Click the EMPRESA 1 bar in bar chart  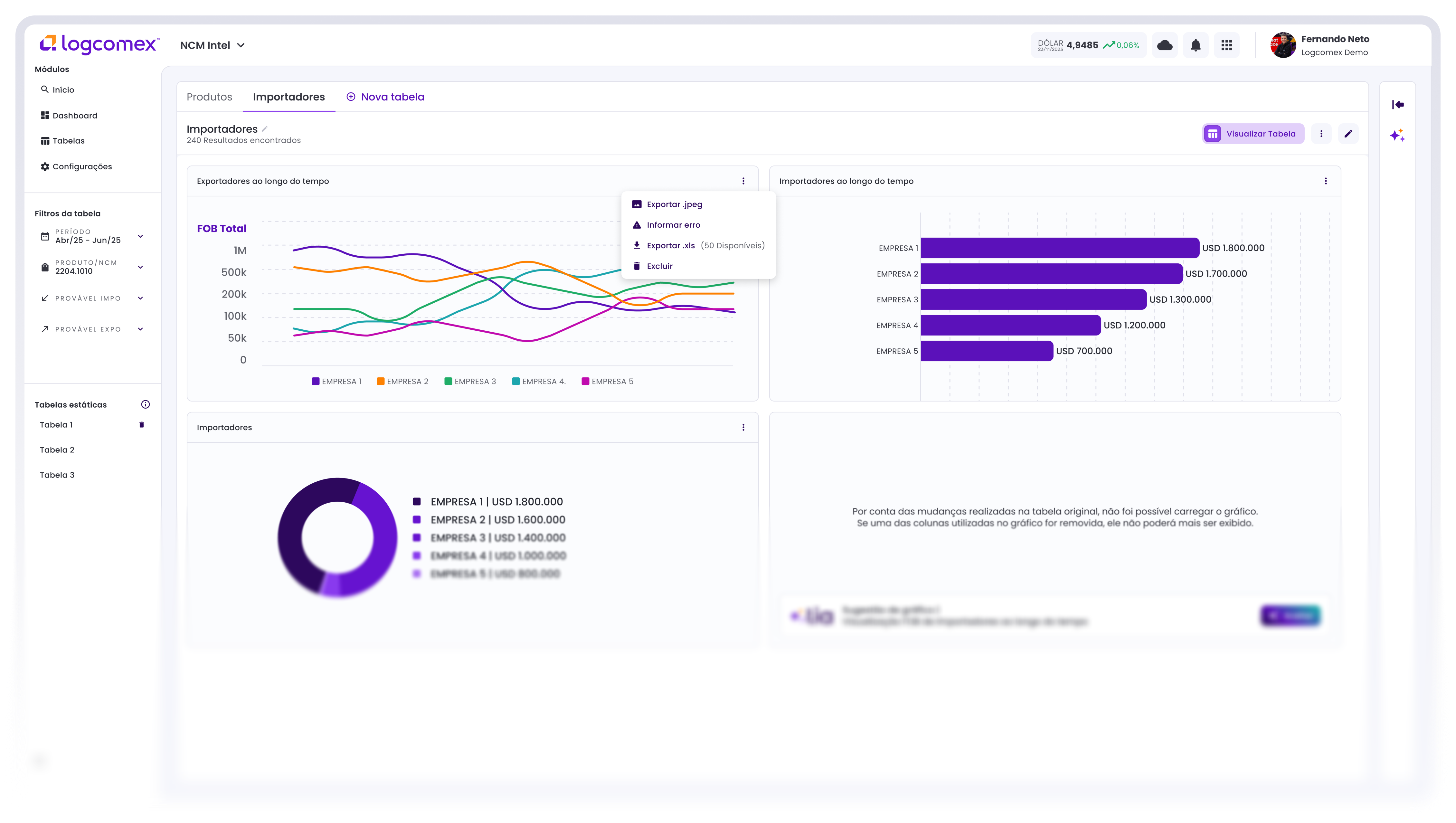(1060, 248)
